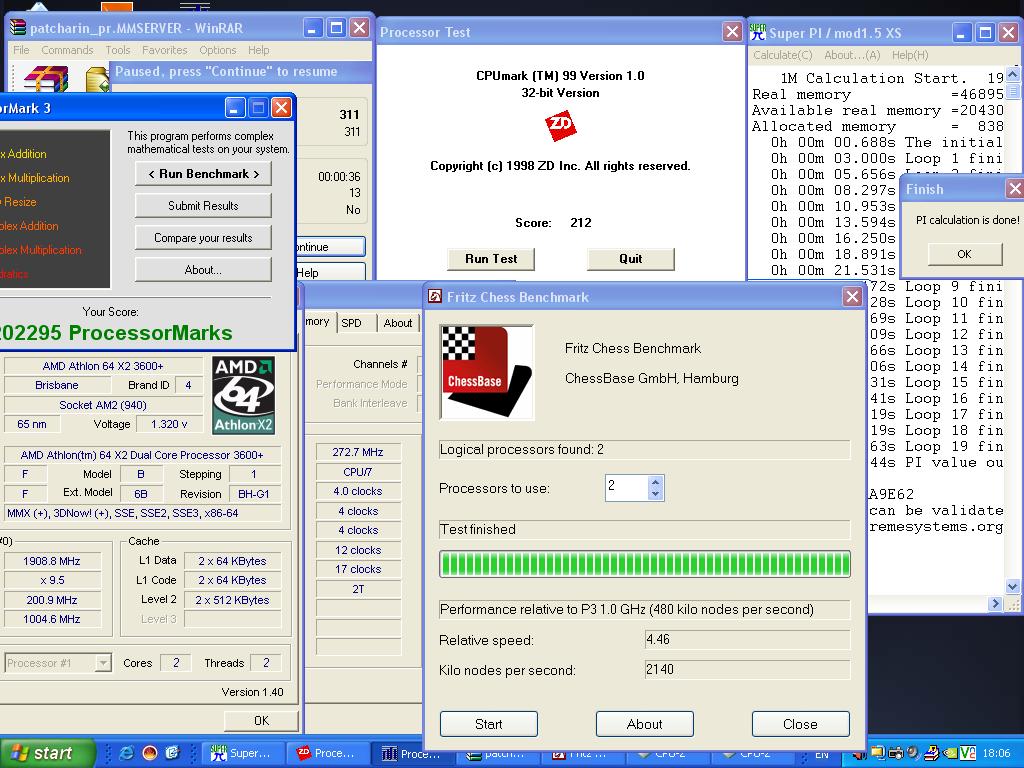The width and height of the screenshot is (1024, 768).
Task: Click the WinRAR title bar icon
Action: click(x=18, y=28)
